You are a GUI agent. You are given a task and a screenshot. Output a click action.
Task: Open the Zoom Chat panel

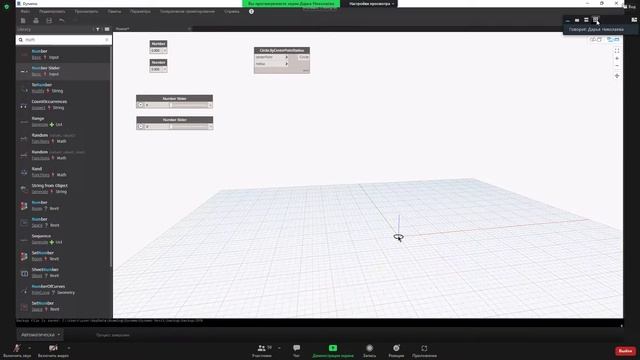point(296,351)
